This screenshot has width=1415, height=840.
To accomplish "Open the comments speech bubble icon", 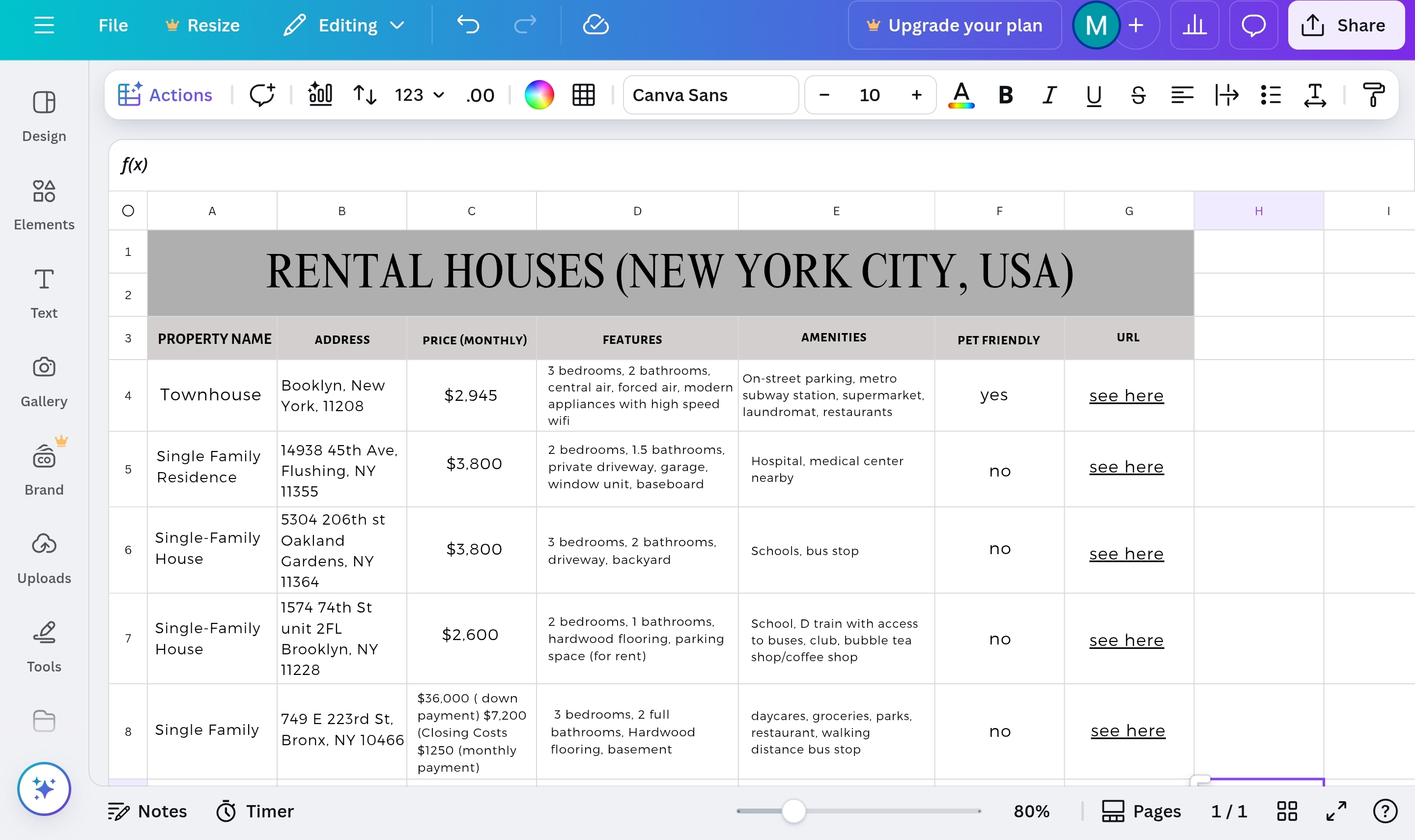I will coord(1253,25).
